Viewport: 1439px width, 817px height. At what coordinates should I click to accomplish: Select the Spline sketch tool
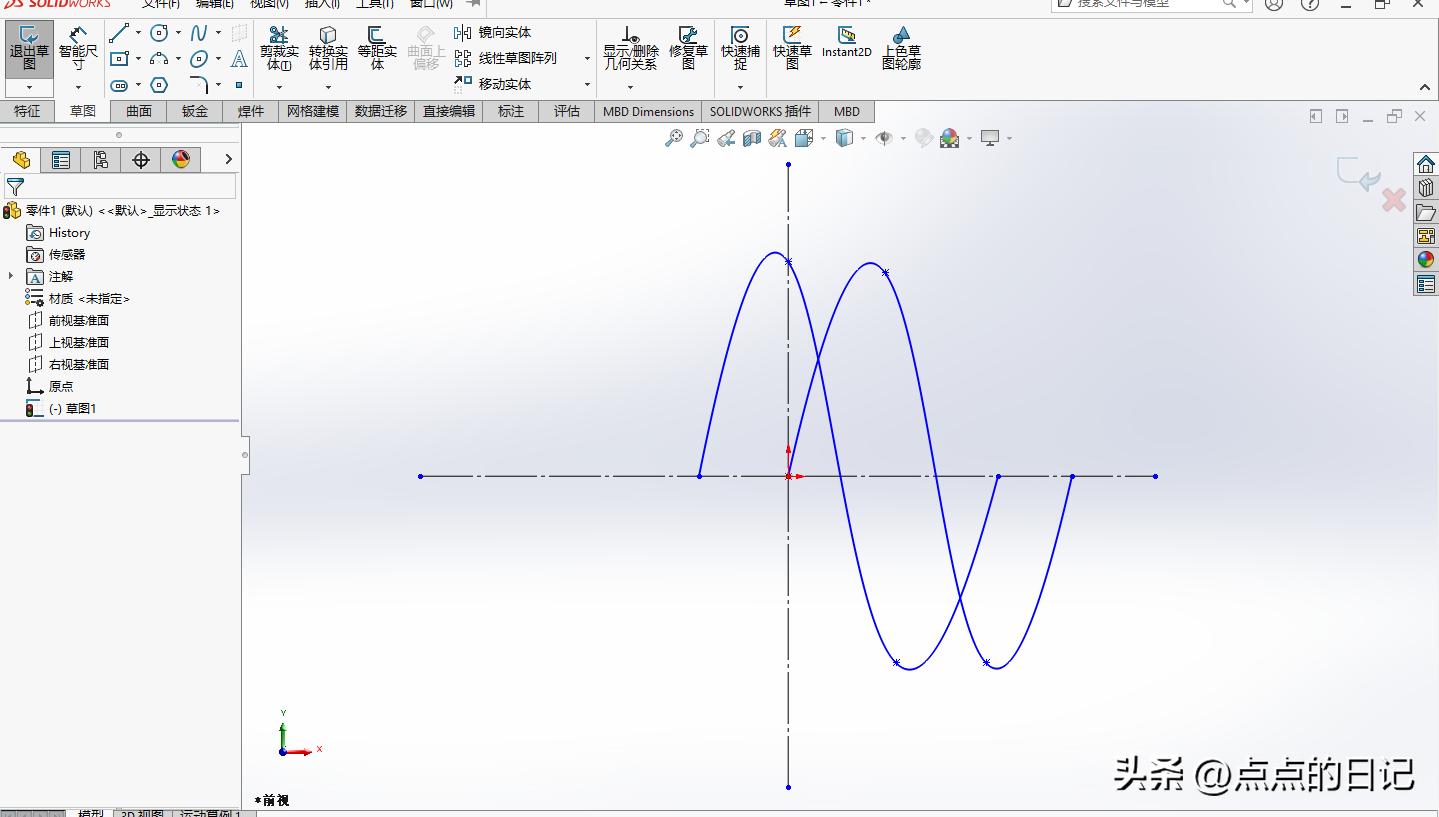pyautogui.click(x=199, y=33)
